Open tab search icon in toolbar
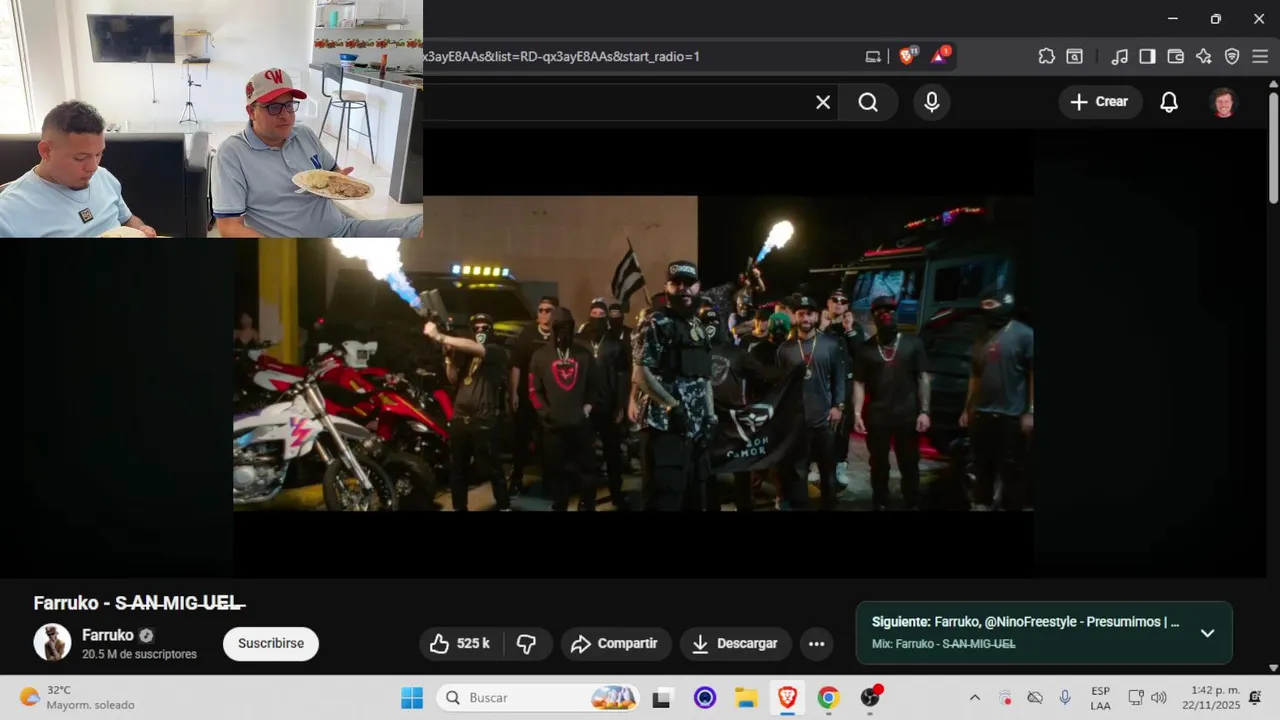The height and width of the screenshot is (720, 1280). click(1075, 57)
